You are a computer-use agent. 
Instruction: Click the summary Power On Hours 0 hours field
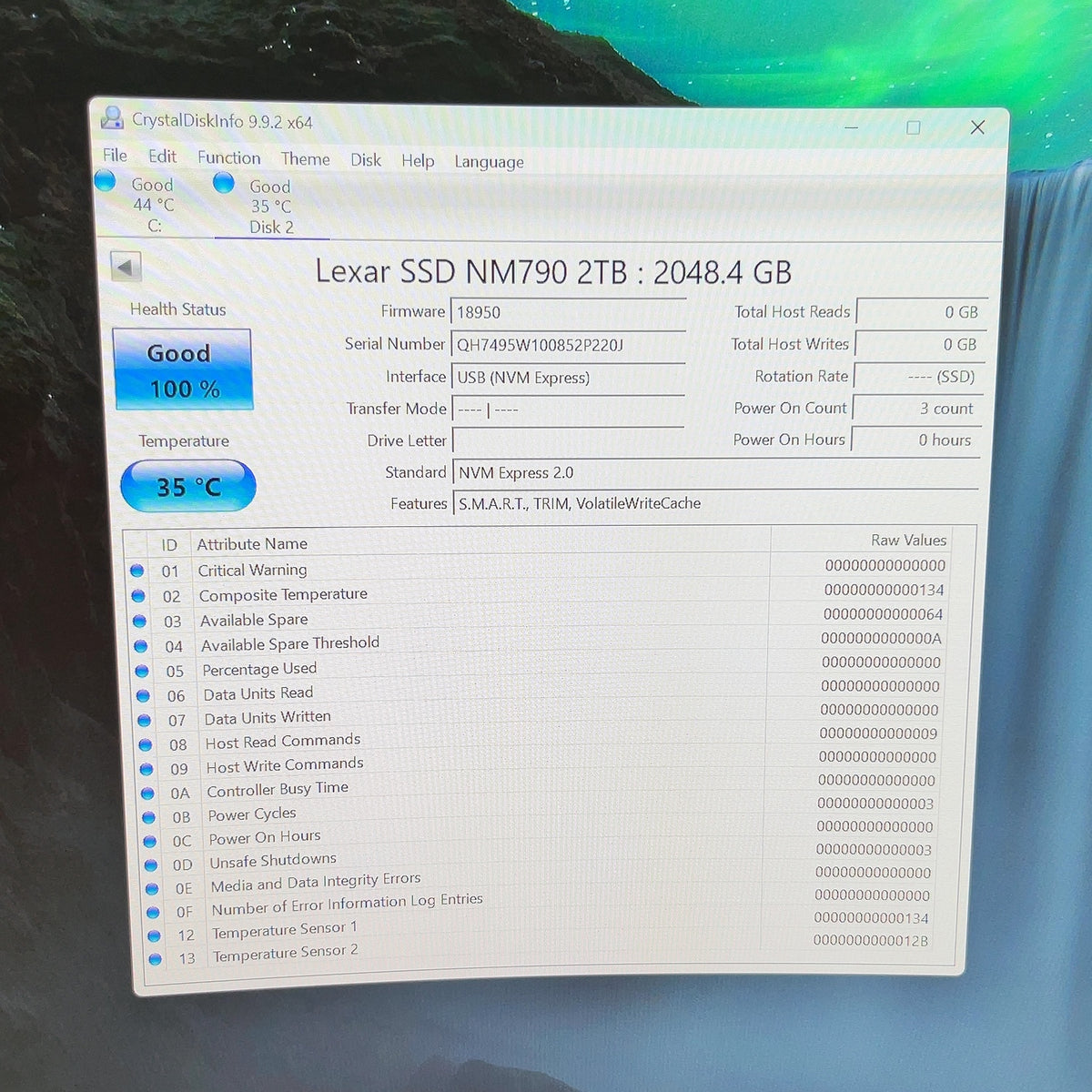915,440
